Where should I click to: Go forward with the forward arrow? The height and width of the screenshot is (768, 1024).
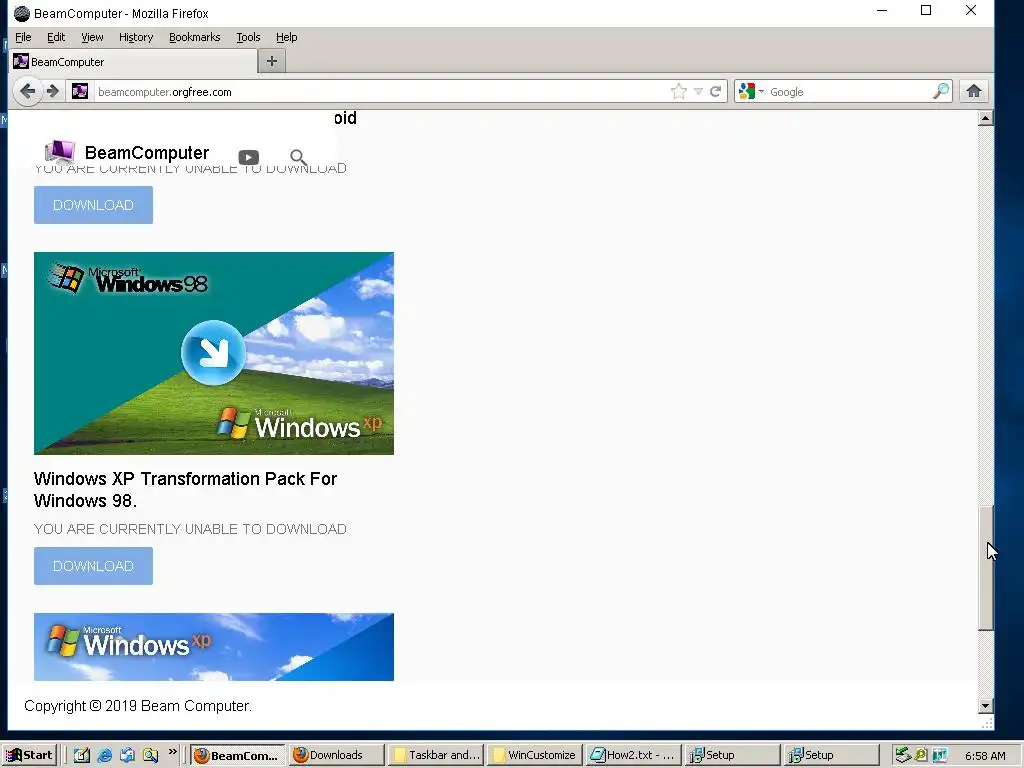pos(53,91)
